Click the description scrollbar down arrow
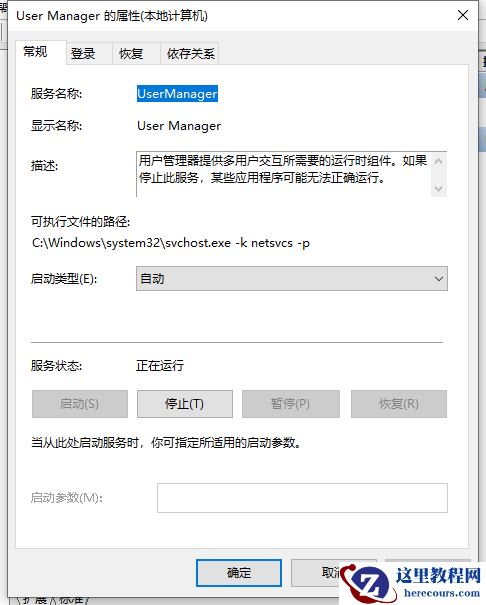 coord(439,189)
